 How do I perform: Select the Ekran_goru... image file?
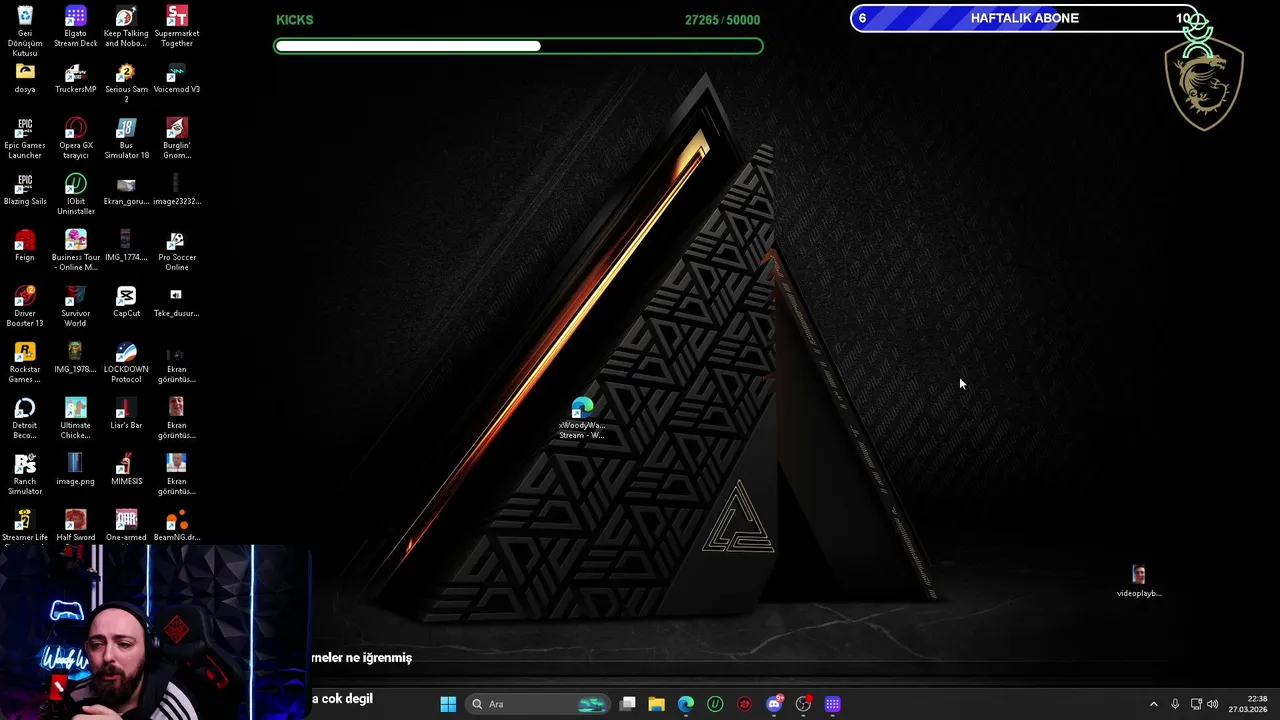[x=126, y=190]
